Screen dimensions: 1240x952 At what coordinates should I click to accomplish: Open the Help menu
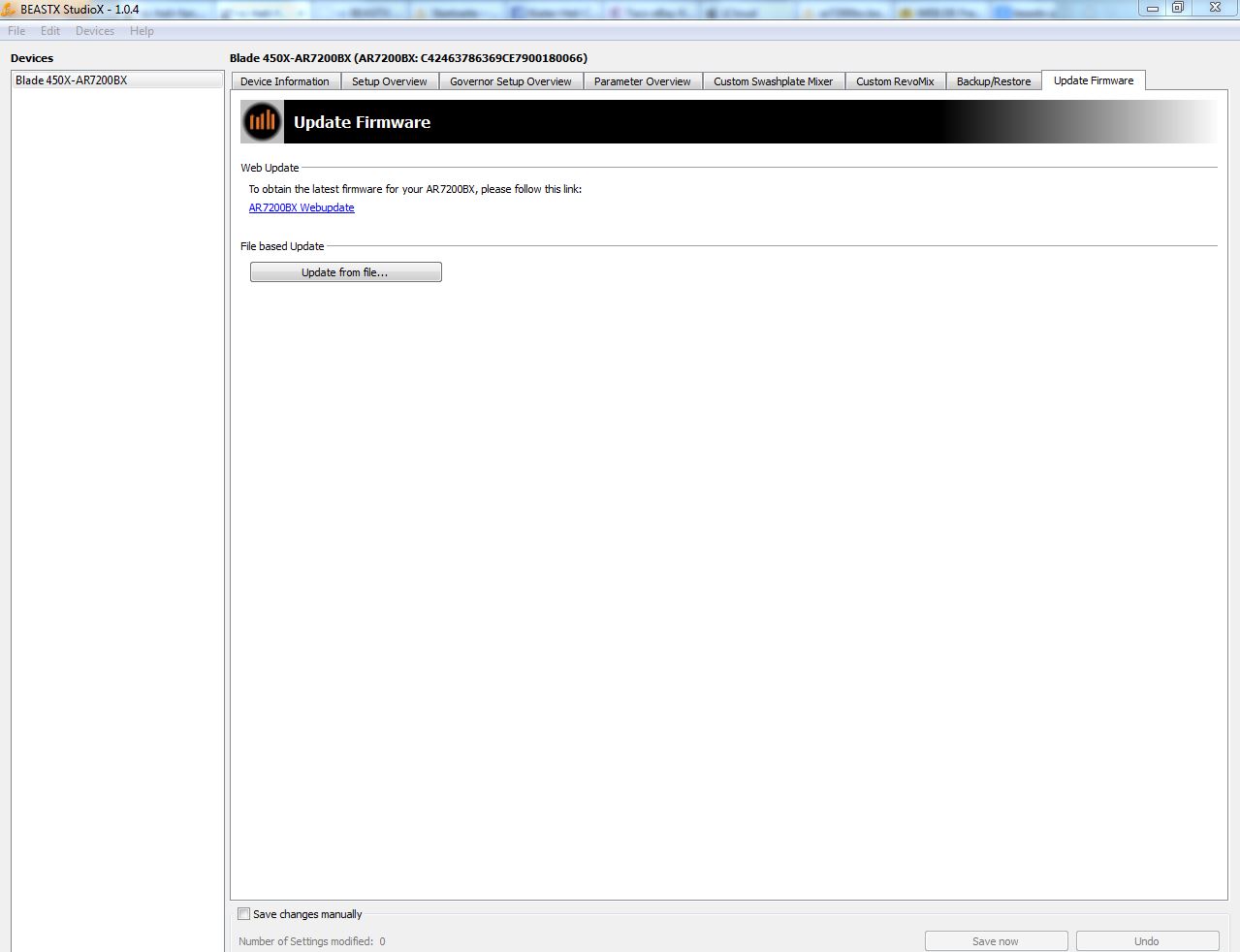142,31
